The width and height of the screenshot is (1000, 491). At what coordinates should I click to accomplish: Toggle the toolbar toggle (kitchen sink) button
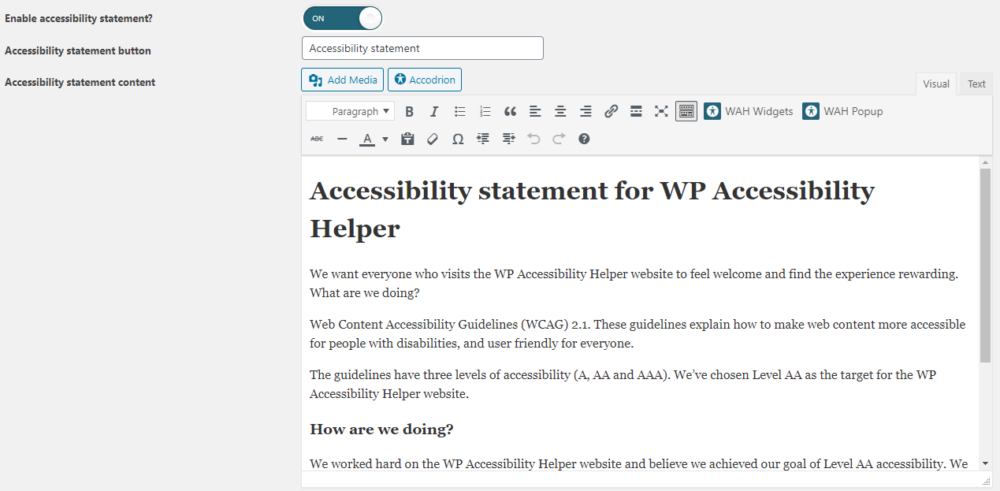pyautogui.click(x=686, y=112)
